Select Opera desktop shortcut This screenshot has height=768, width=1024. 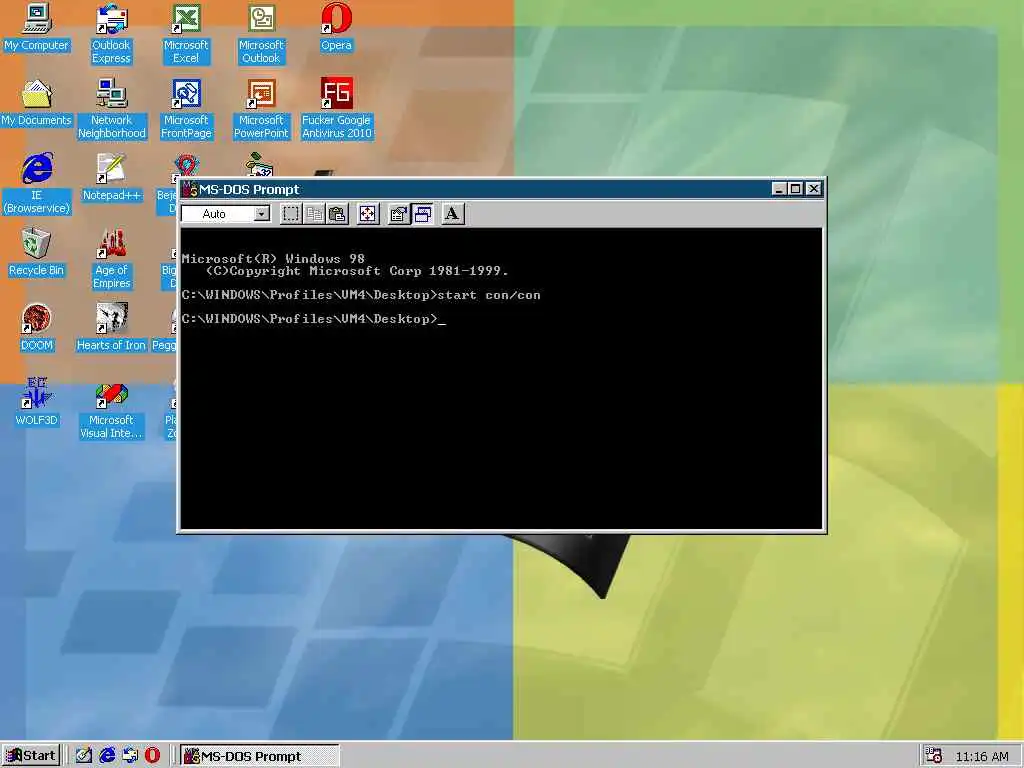(x=336, y=27)
